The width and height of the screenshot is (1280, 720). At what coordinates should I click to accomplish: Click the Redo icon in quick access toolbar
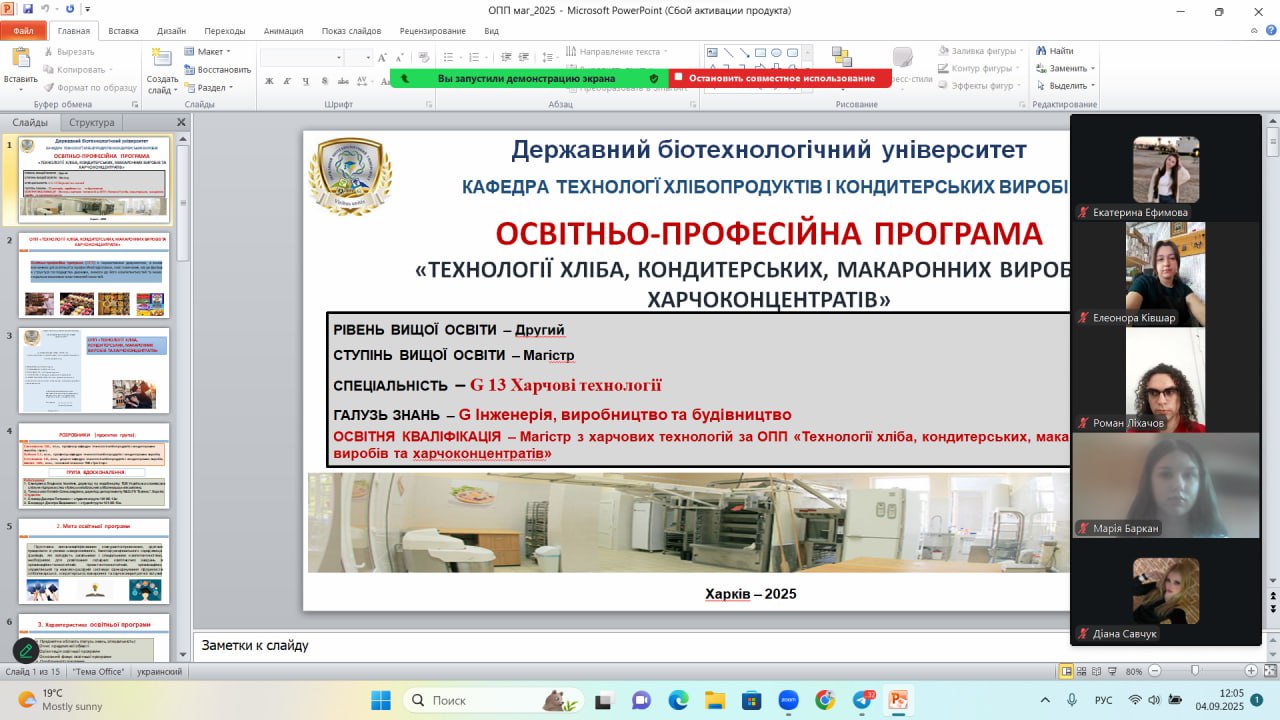click(69, 10)
